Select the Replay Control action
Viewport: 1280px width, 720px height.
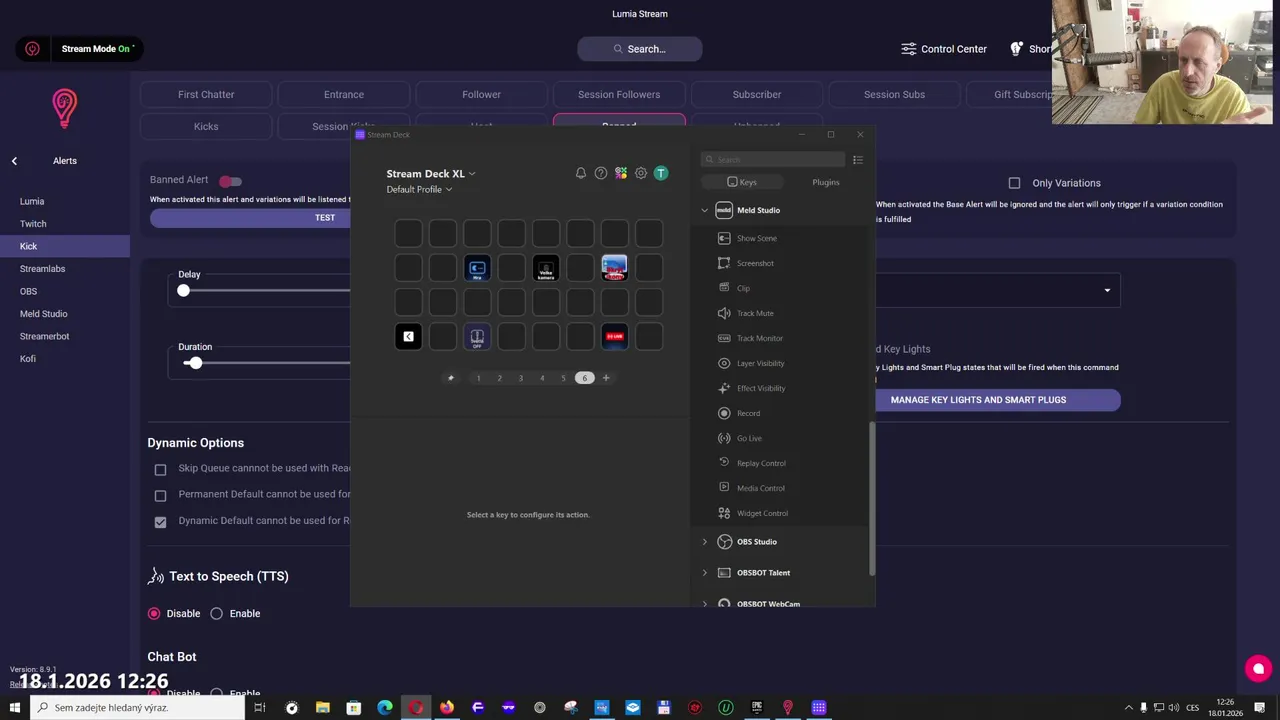[761, 463]
